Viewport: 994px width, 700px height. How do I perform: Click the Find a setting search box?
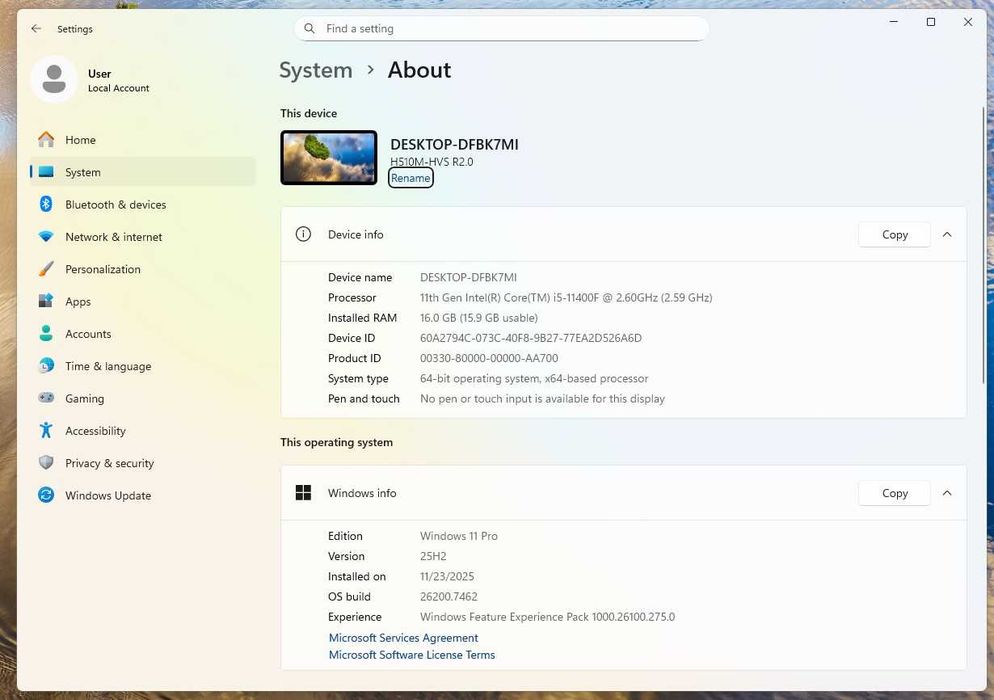[501, 29]
